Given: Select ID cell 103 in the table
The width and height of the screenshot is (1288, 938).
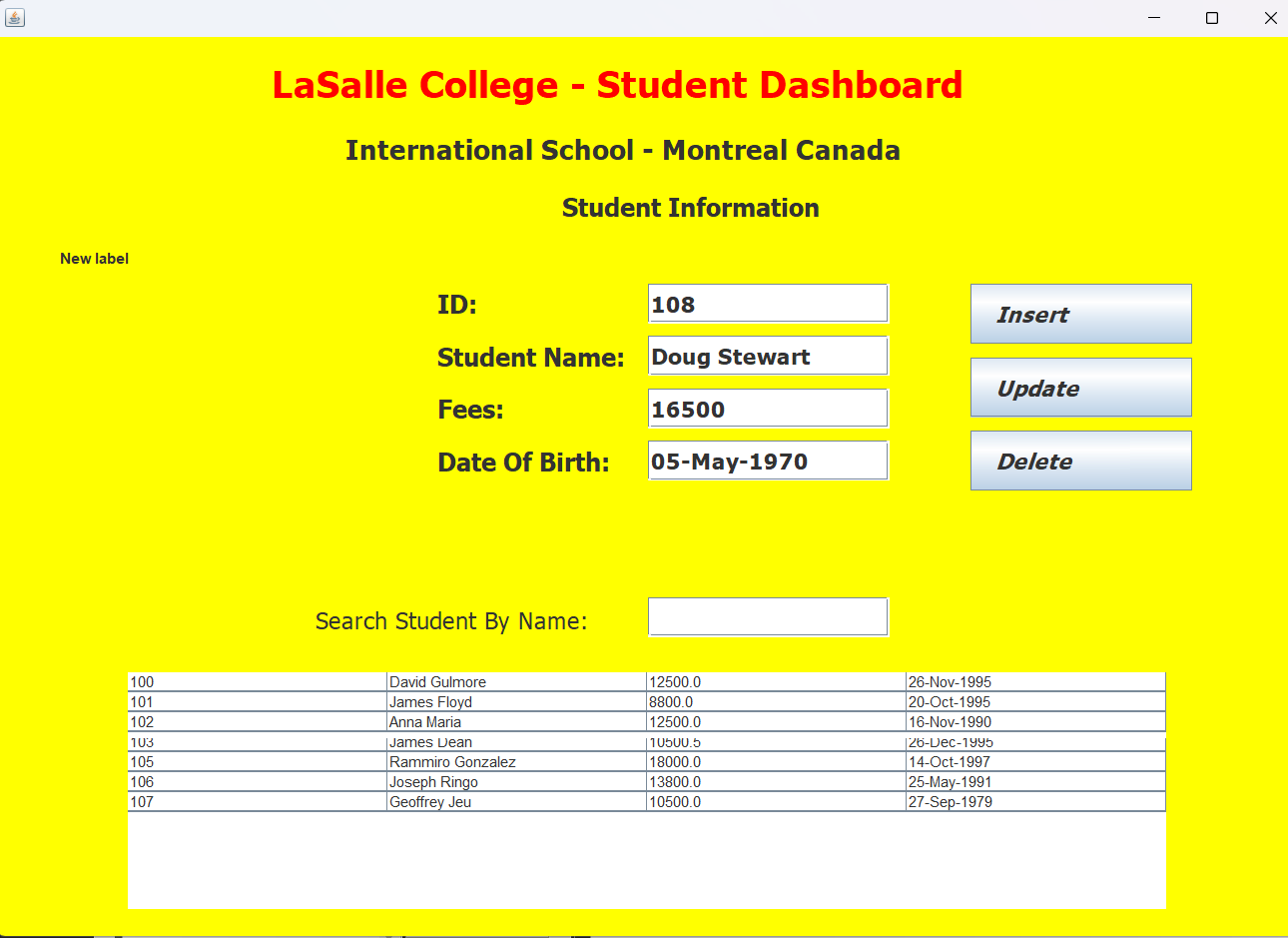Looking at the screenshot, I should click(258, 742).
